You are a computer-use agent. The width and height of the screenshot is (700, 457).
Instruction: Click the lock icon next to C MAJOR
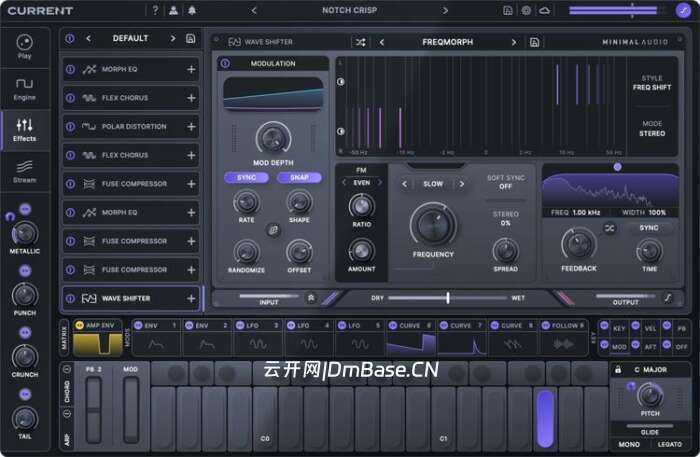tap(618, 370)
